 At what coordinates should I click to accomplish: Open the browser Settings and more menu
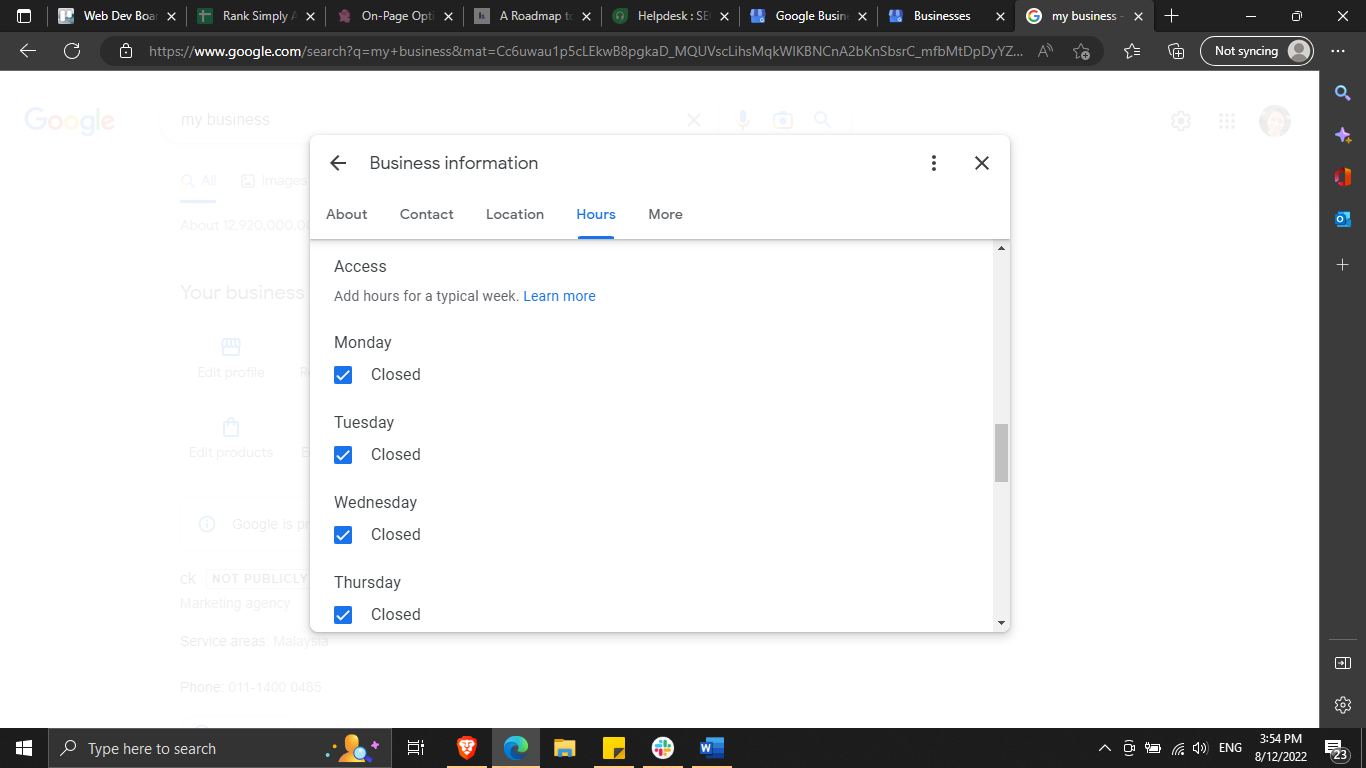click(1338, 51)
